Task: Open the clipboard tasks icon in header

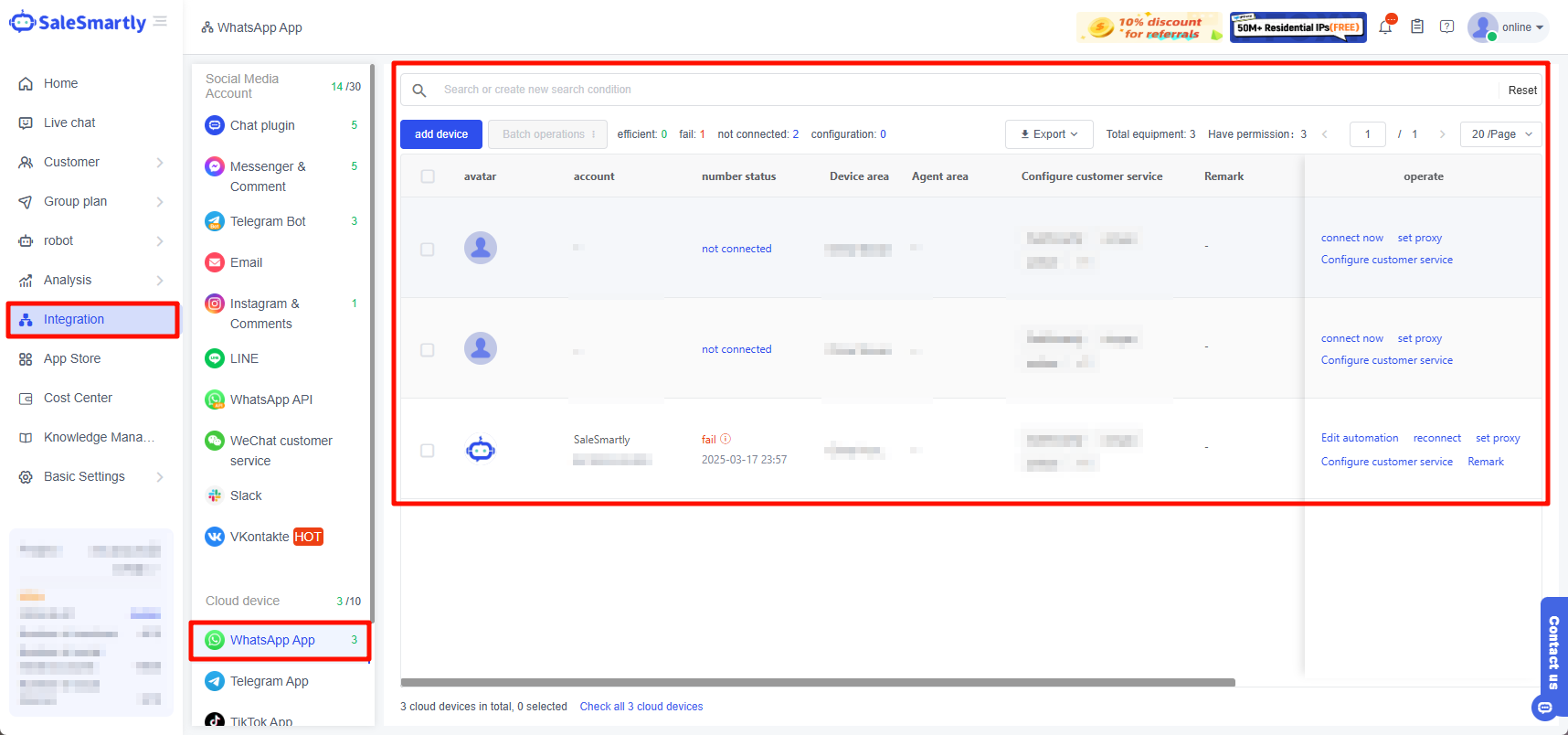Action: [x=1417, y=27]
